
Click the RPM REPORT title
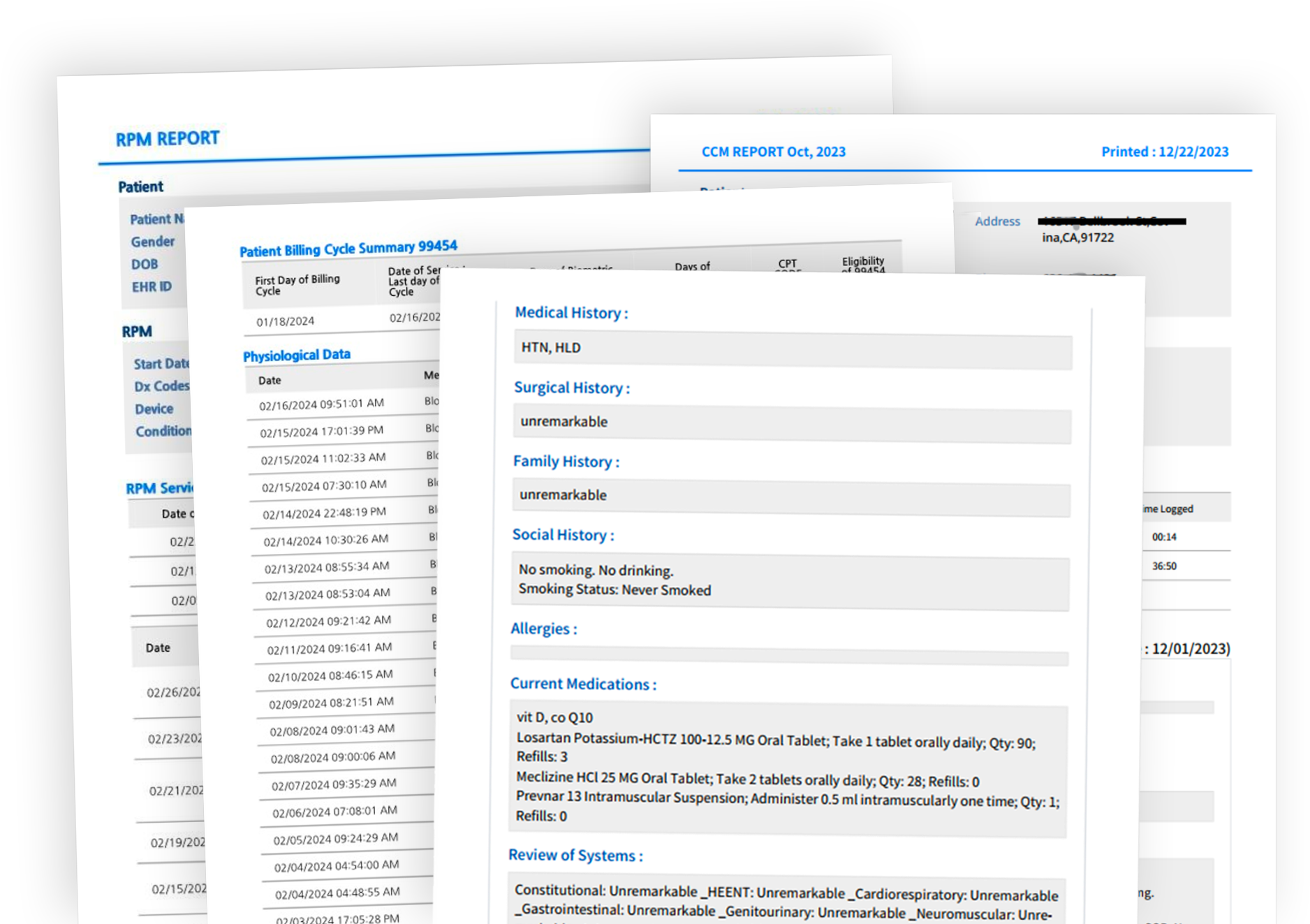tap(168, 138)
